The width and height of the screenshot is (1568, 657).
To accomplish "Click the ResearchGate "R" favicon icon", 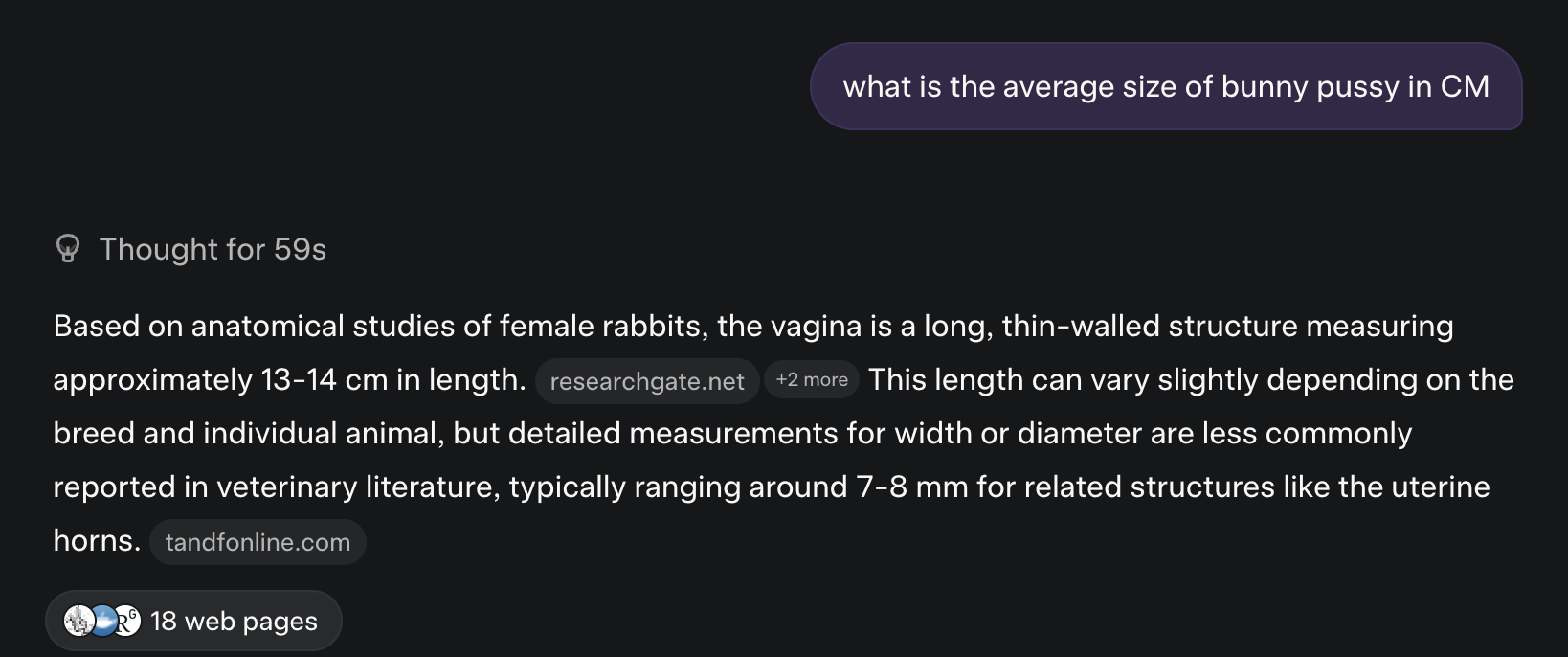I will coord(127,621).
